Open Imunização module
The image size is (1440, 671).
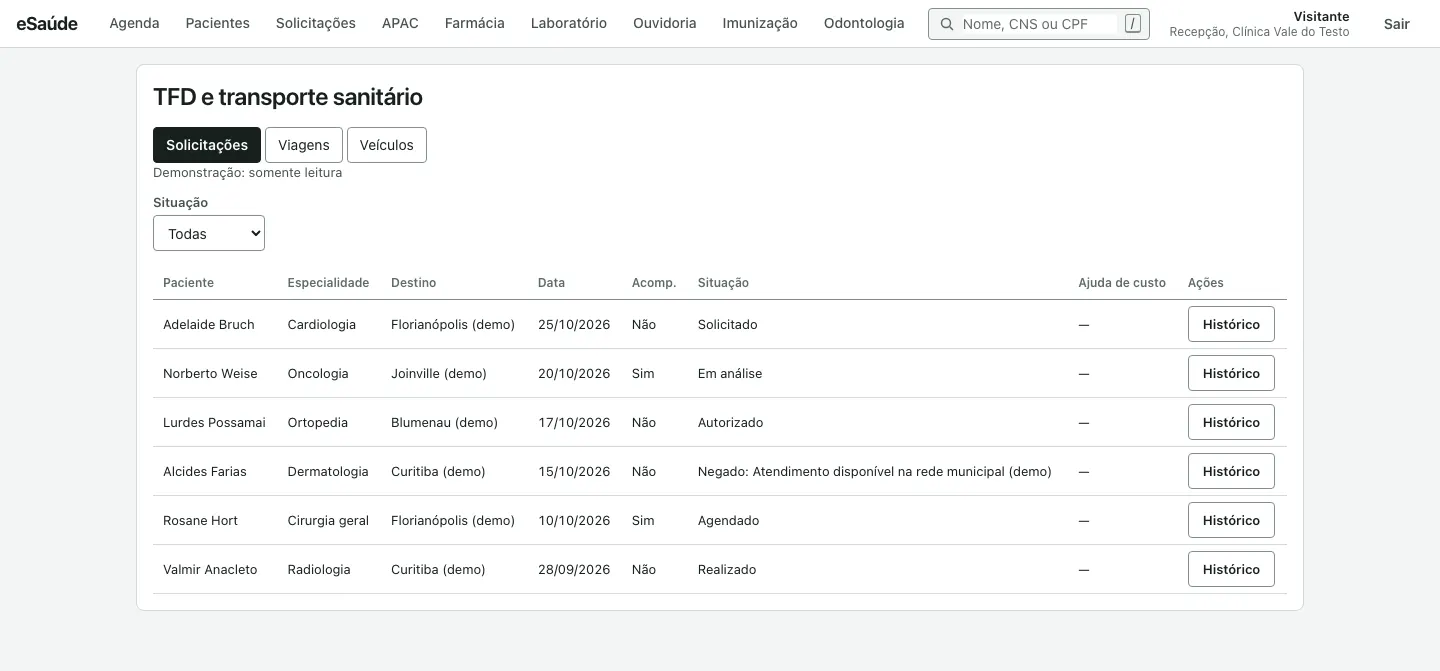760,23
